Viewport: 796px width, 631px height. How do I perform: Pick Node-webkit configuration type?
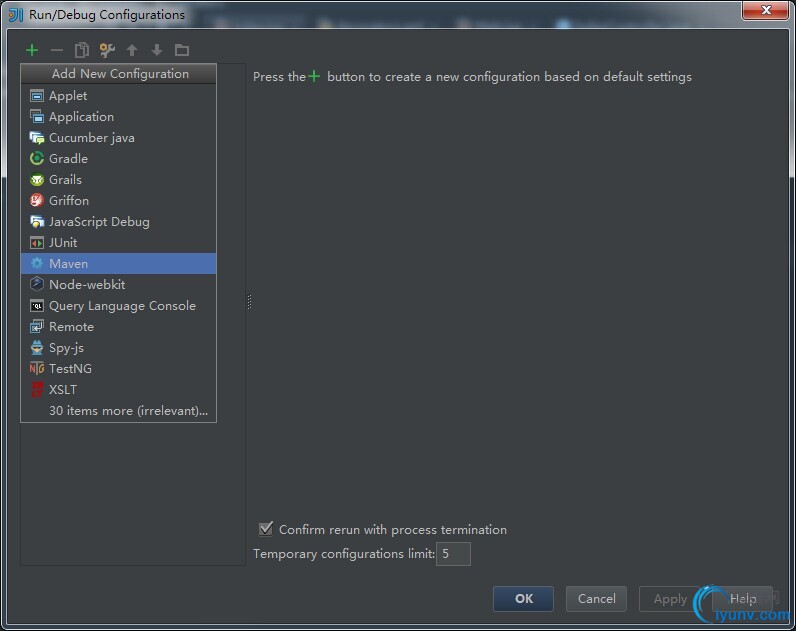[x=119, y=284]
